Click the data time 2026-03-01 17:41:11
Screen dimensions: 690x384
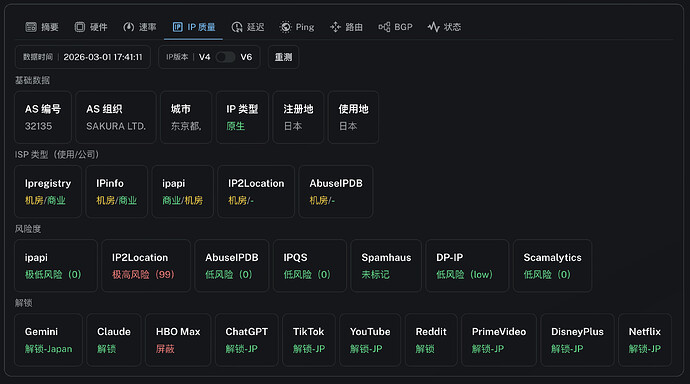[x=103, y=57]
